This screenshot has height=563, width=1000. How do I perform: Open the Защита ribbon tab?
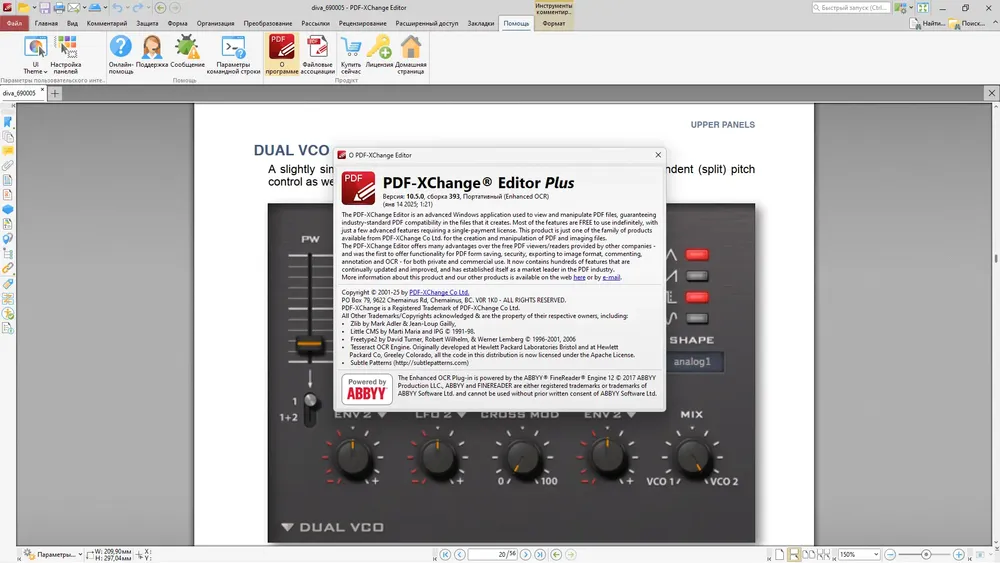tap(147, 23)
